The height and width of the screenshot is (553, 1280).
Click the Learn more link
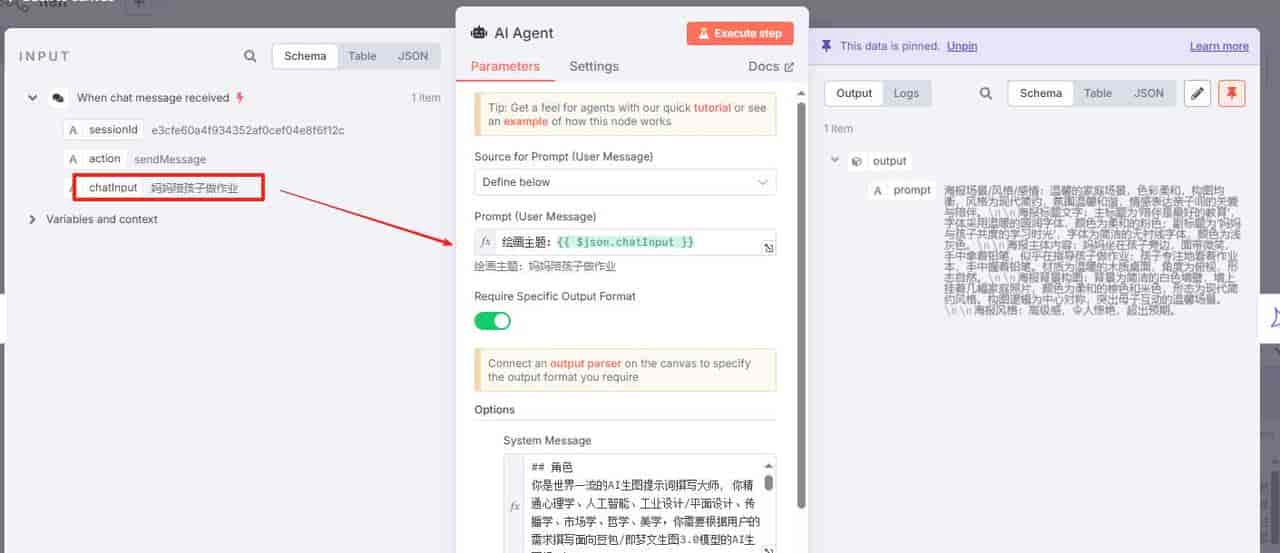pyautogui.click(x=1219, y=46)
